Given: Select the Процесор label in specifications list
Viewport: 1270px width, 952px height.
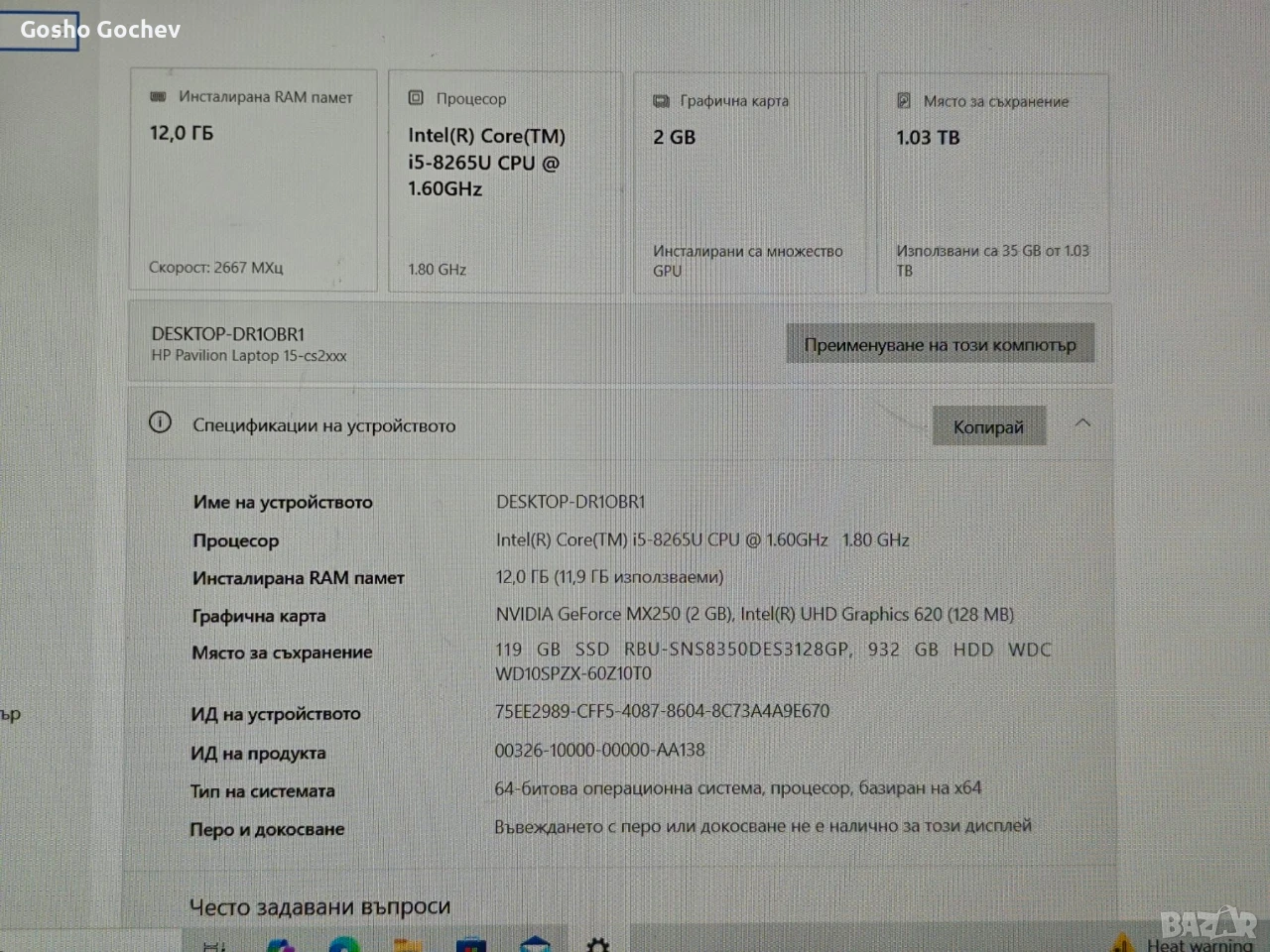Looking at the screenshot, I should tap(236, 540).
